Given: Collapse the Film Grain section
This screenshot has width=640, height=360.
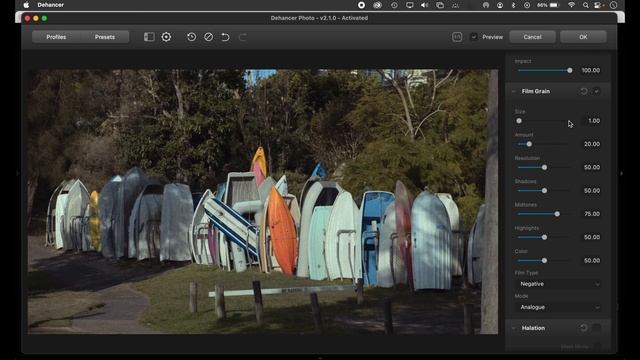Looking at the screenshot, I should (x=514, y=91).
